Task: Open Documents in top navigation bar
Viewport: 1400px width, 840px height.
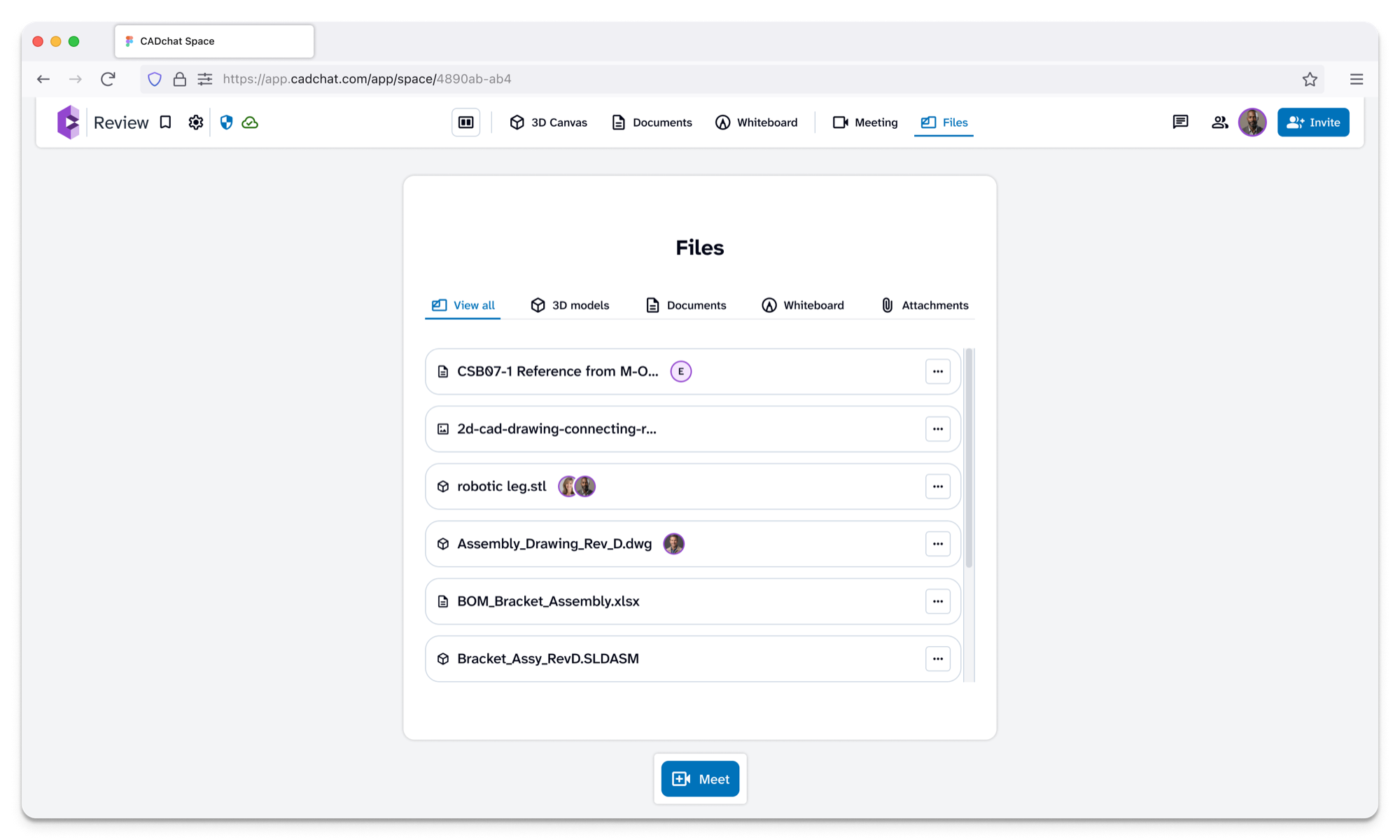Action: click(652, 122)
